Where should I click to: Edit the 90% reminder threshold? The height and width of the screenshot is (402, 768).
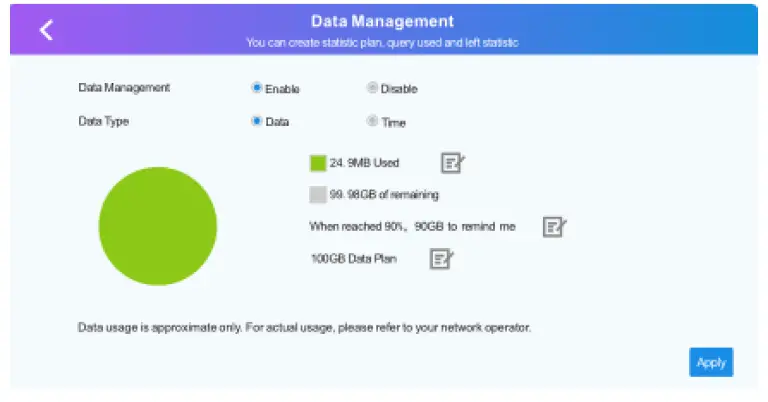[x=554, y=227]
